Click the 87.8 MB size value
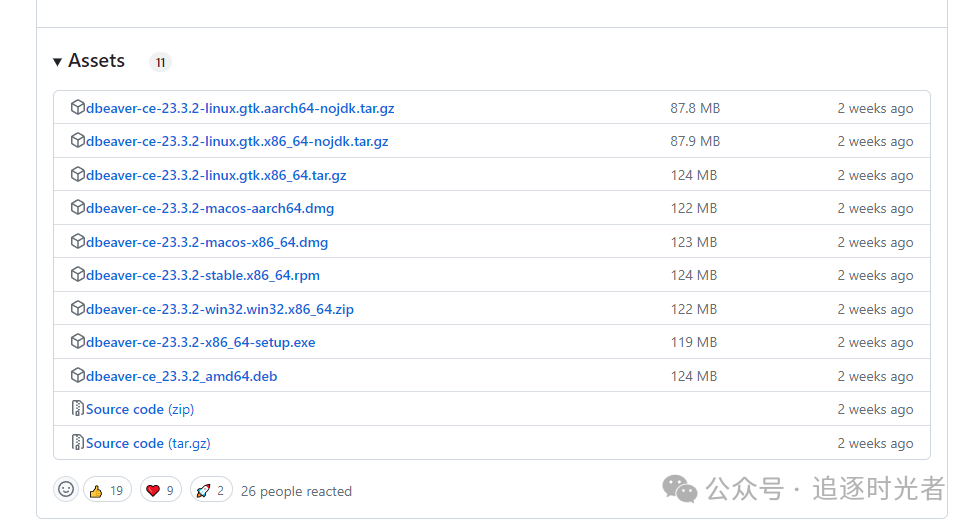Viewport: 976px width, 527px height. click(695, 108)
